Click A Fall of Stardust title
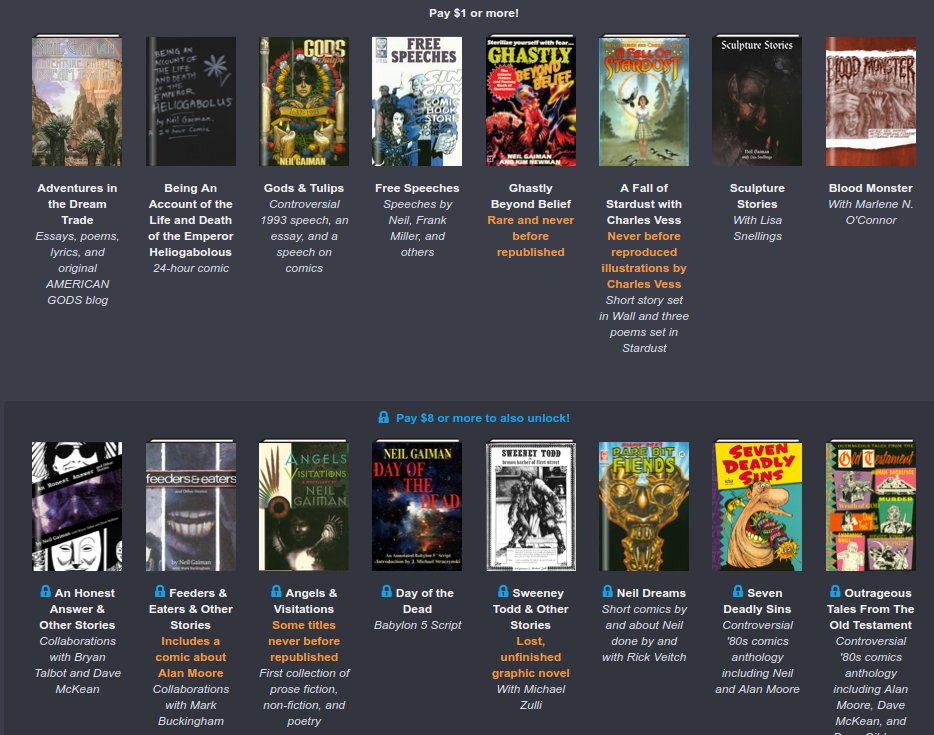The image size is (934, 735). coord(644,204)
